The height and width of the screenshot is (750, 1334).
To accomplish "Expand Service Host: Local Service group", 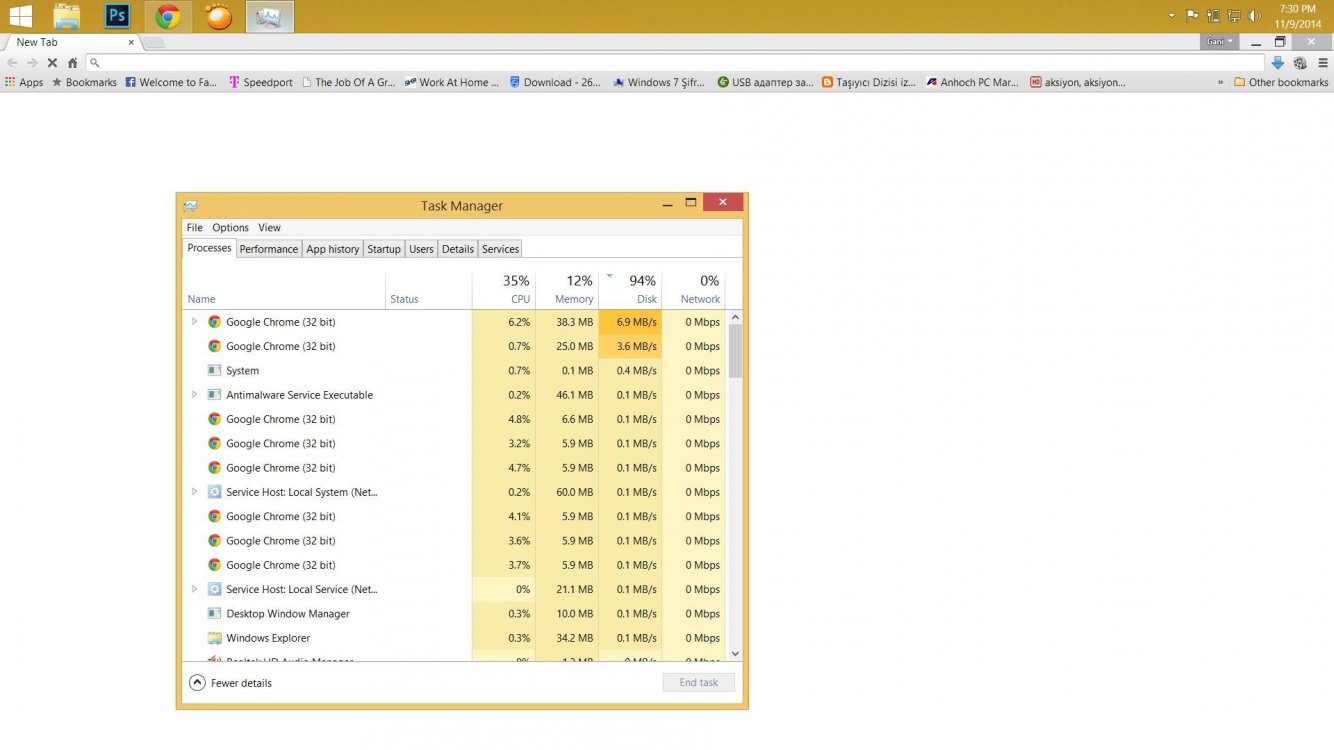I will pyautogui.click(x=194, y=589).
